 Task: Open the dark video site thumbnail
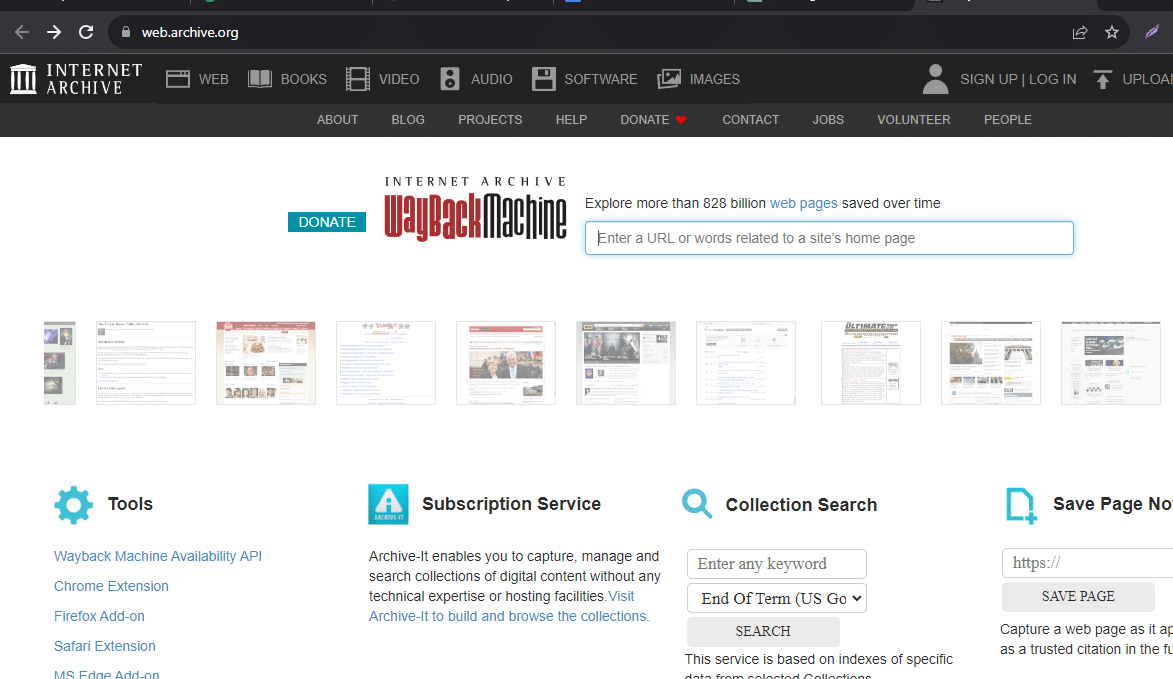tap(625, 363)
